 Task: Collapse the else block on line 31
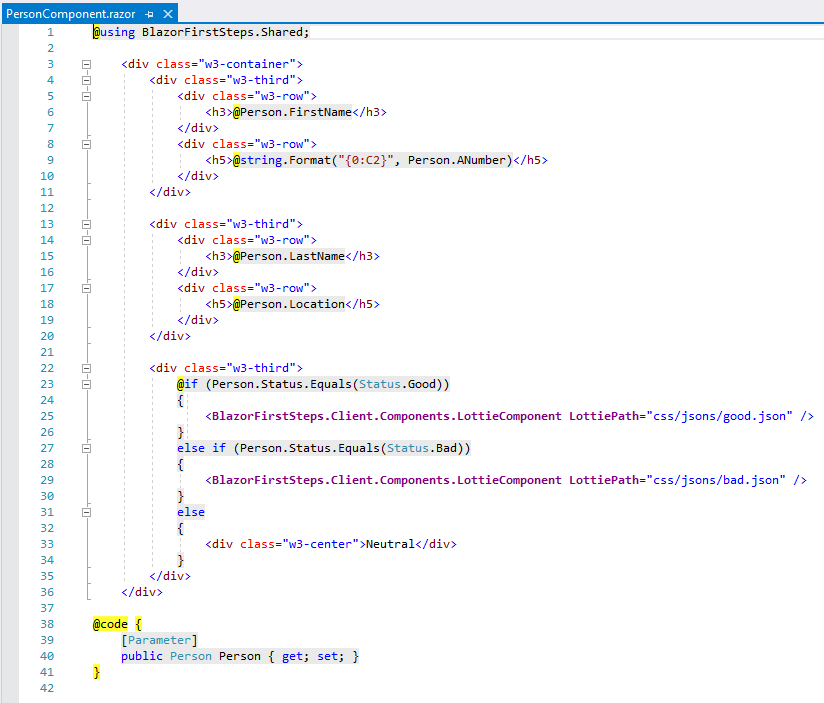coord(87,512)
